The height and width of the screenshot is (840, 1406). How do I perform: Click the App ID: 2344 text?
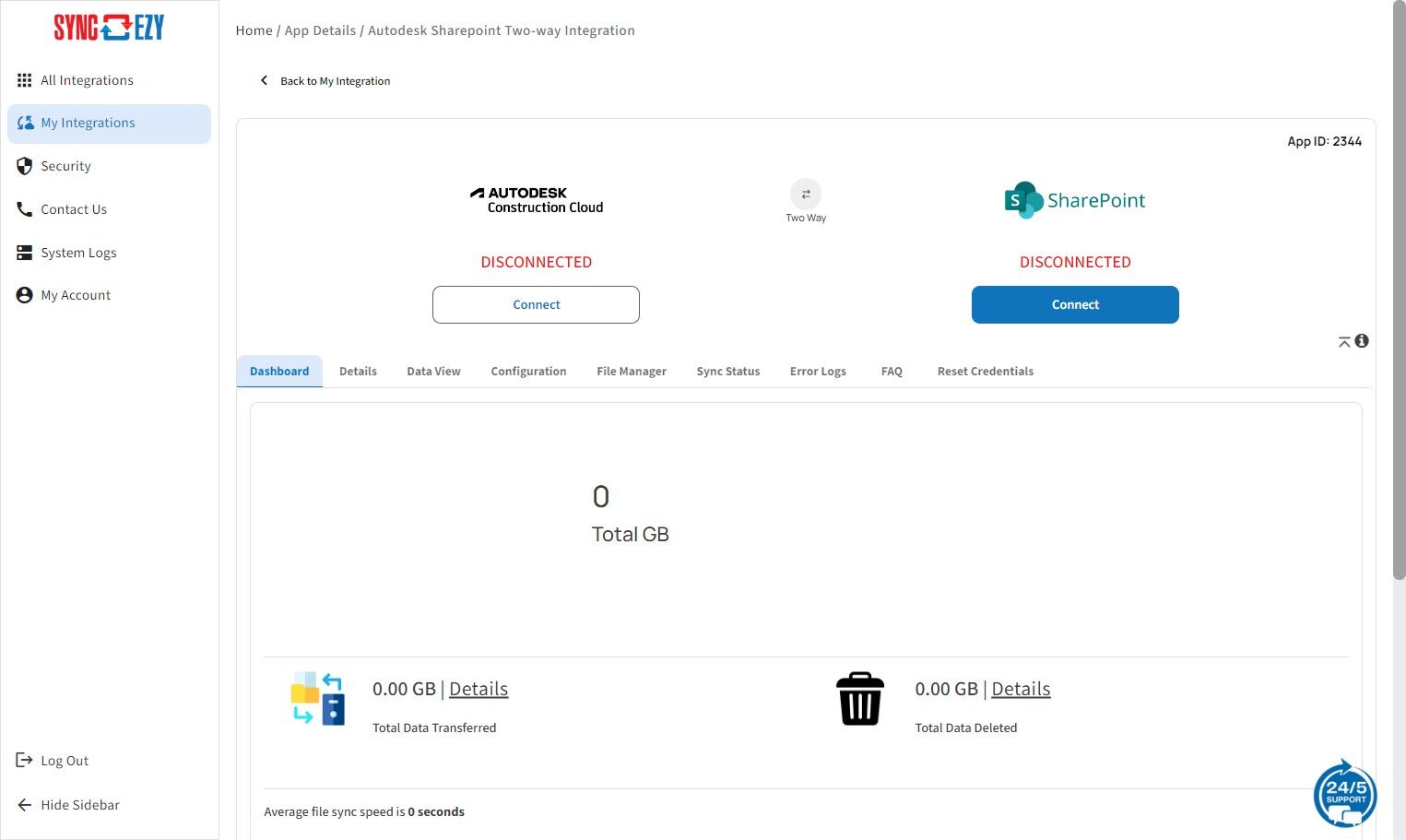click(1324, 141)
